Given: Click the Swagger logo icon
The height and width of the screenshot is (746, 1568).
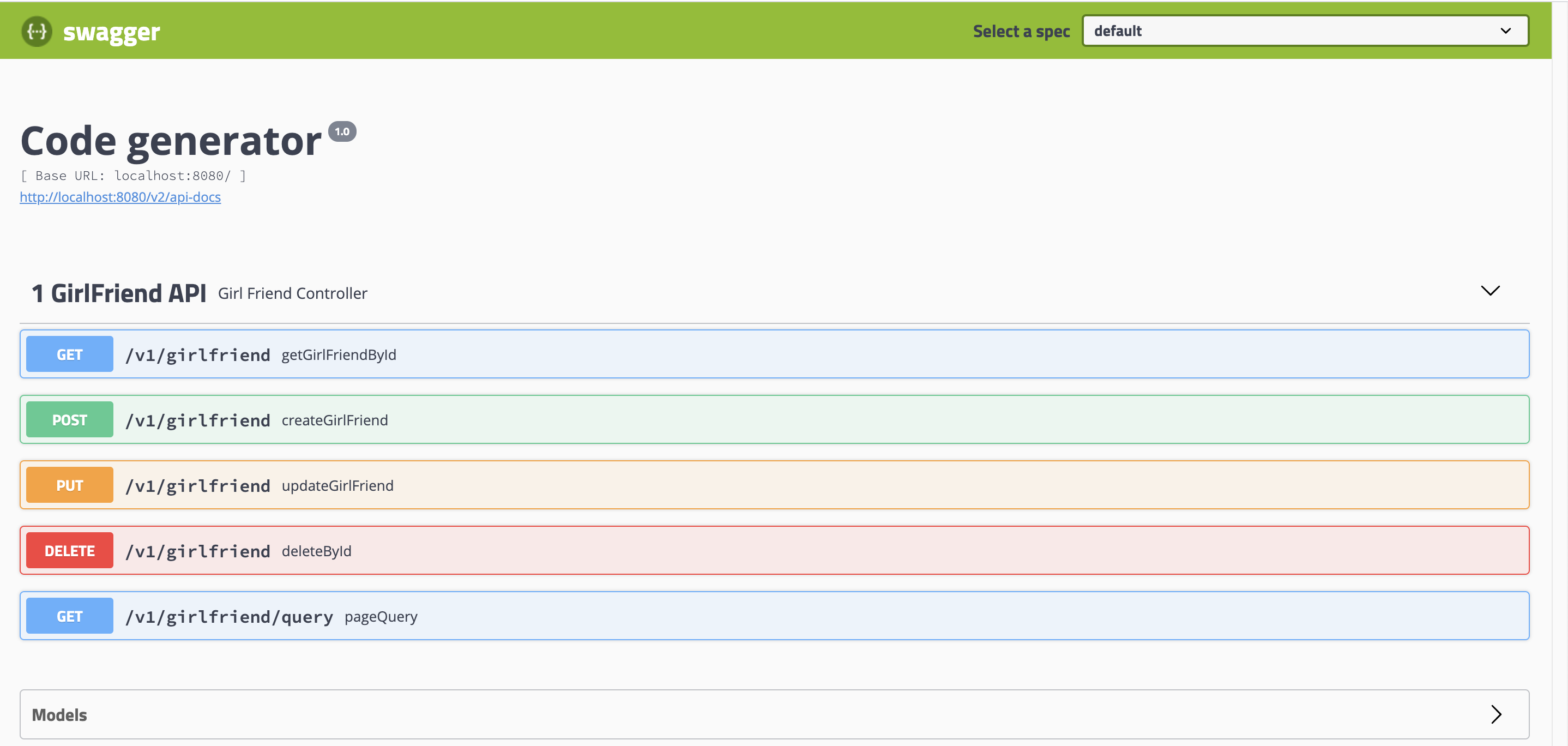Looking at the screenshot, I should click(x=37, y=31).
